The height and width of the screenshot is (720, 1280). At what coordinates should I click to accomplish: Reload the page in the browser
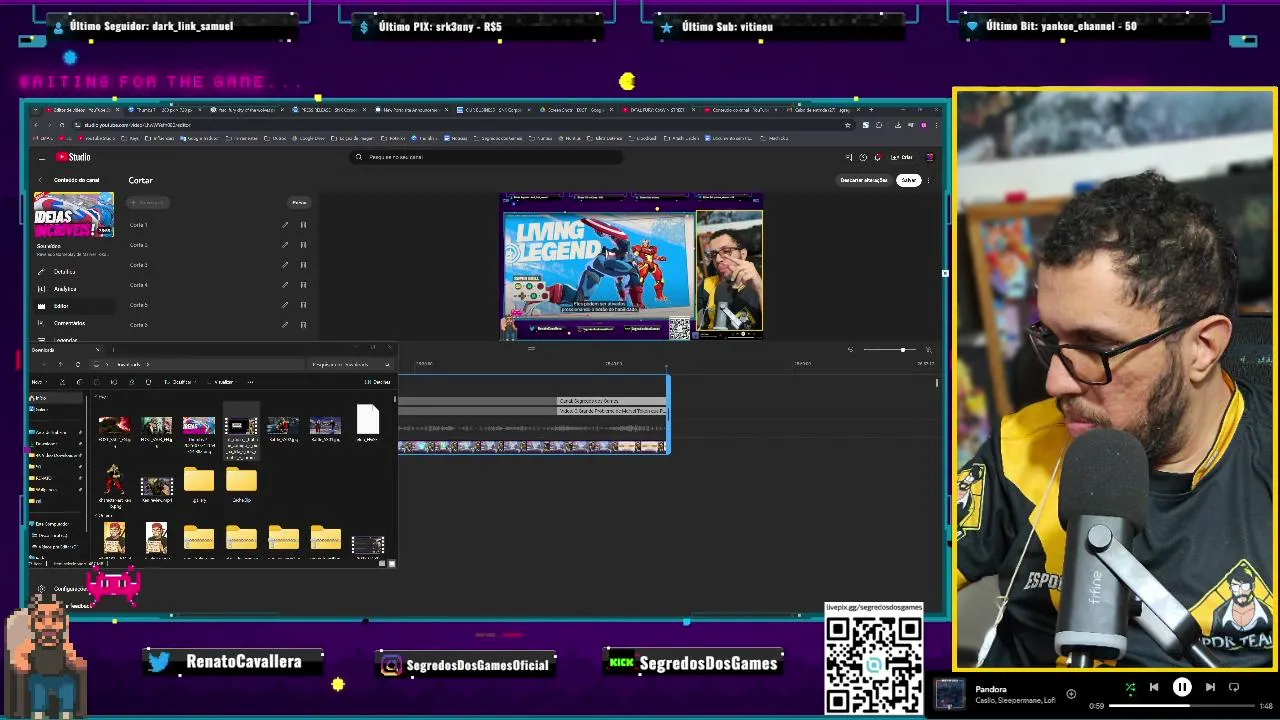[62, 125]
